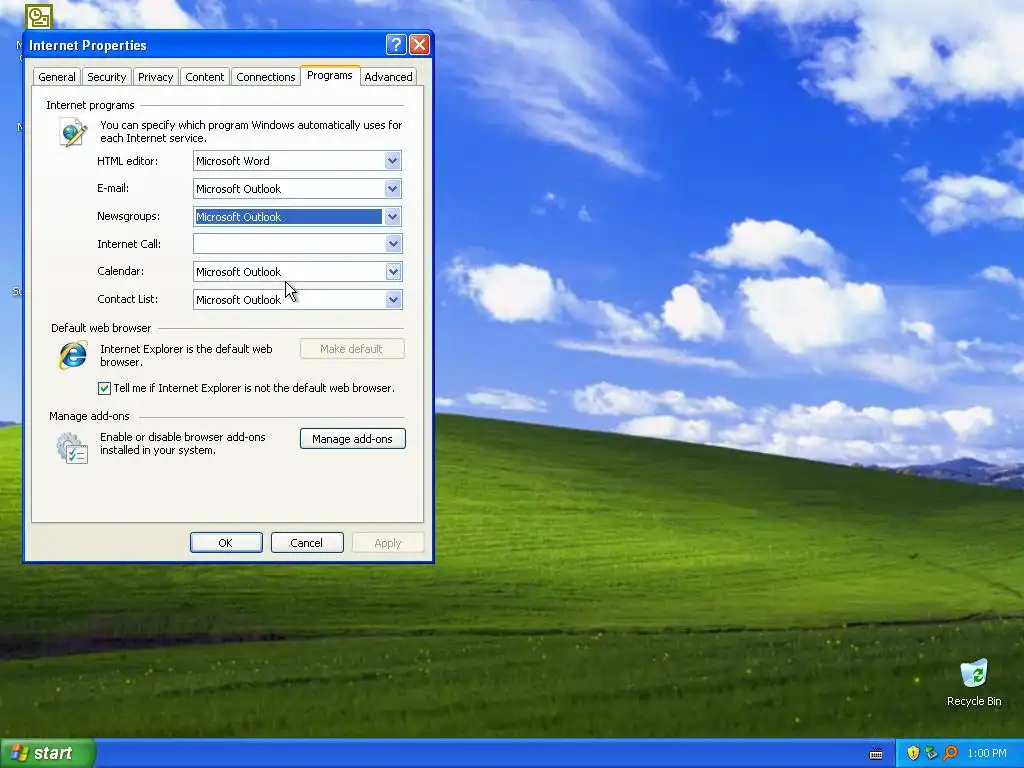Click the on-screen keyboard taskbar icon

point(876,754)
